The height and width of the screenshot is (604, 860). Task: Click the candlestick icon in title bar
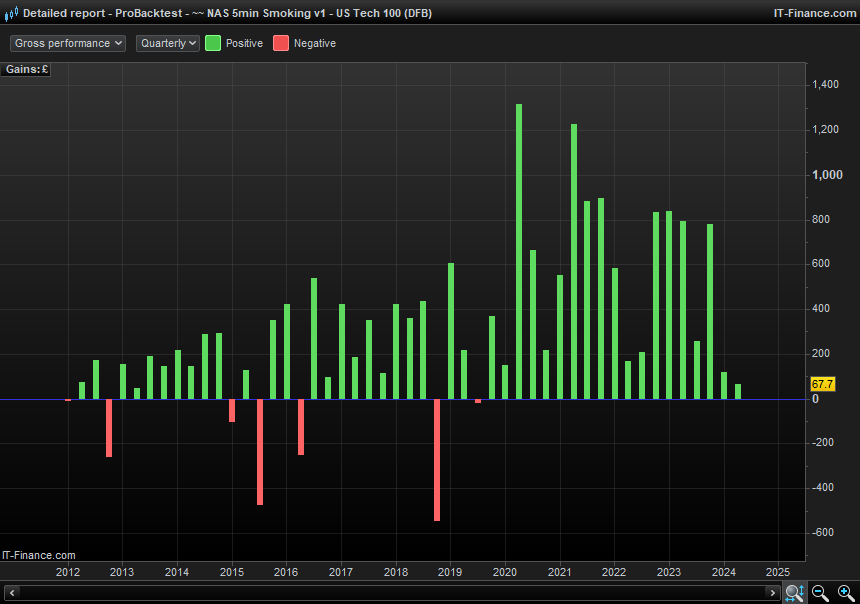click(10, 13)
